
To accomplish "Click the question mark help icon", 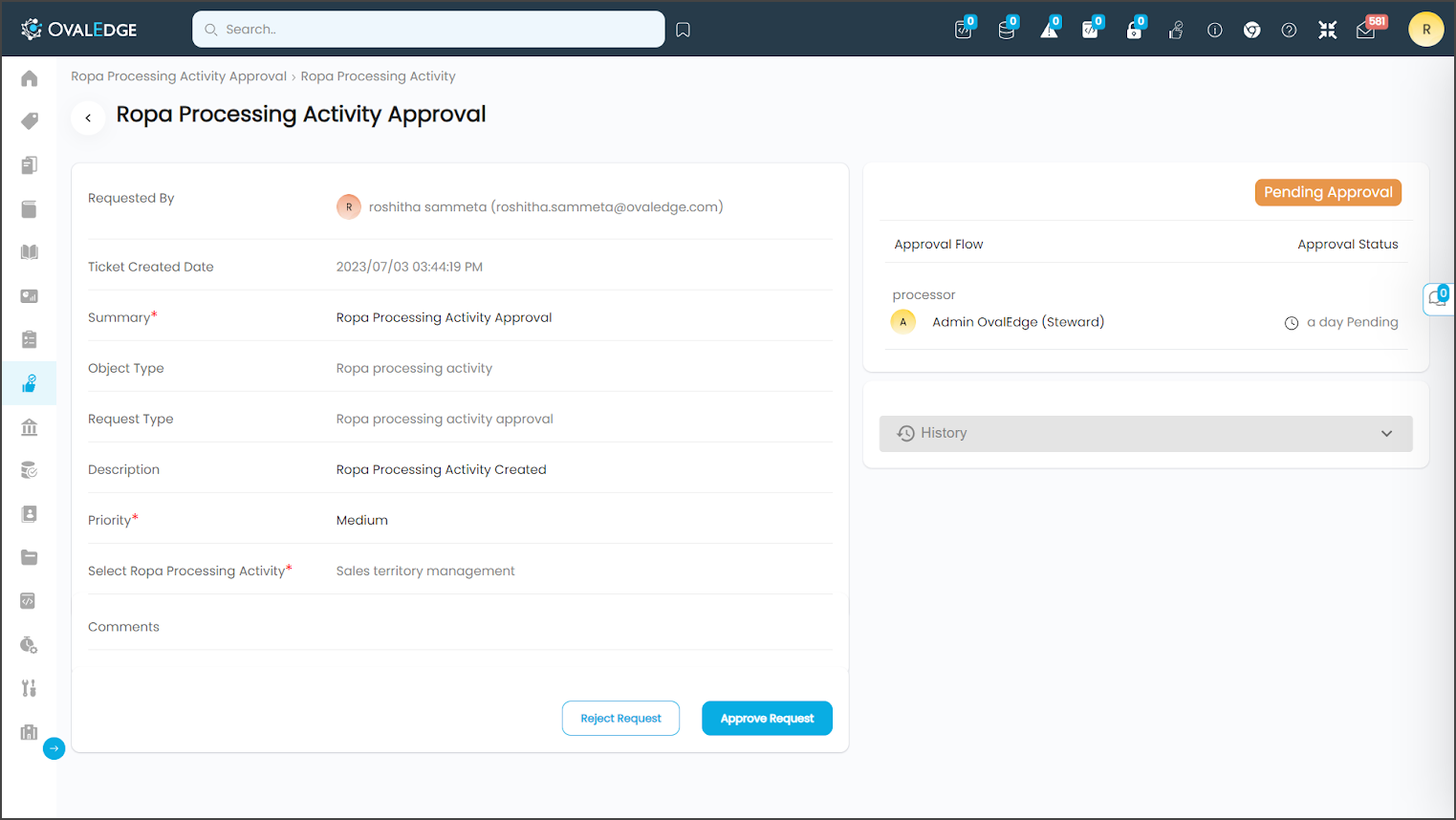I will [1289, 31].
